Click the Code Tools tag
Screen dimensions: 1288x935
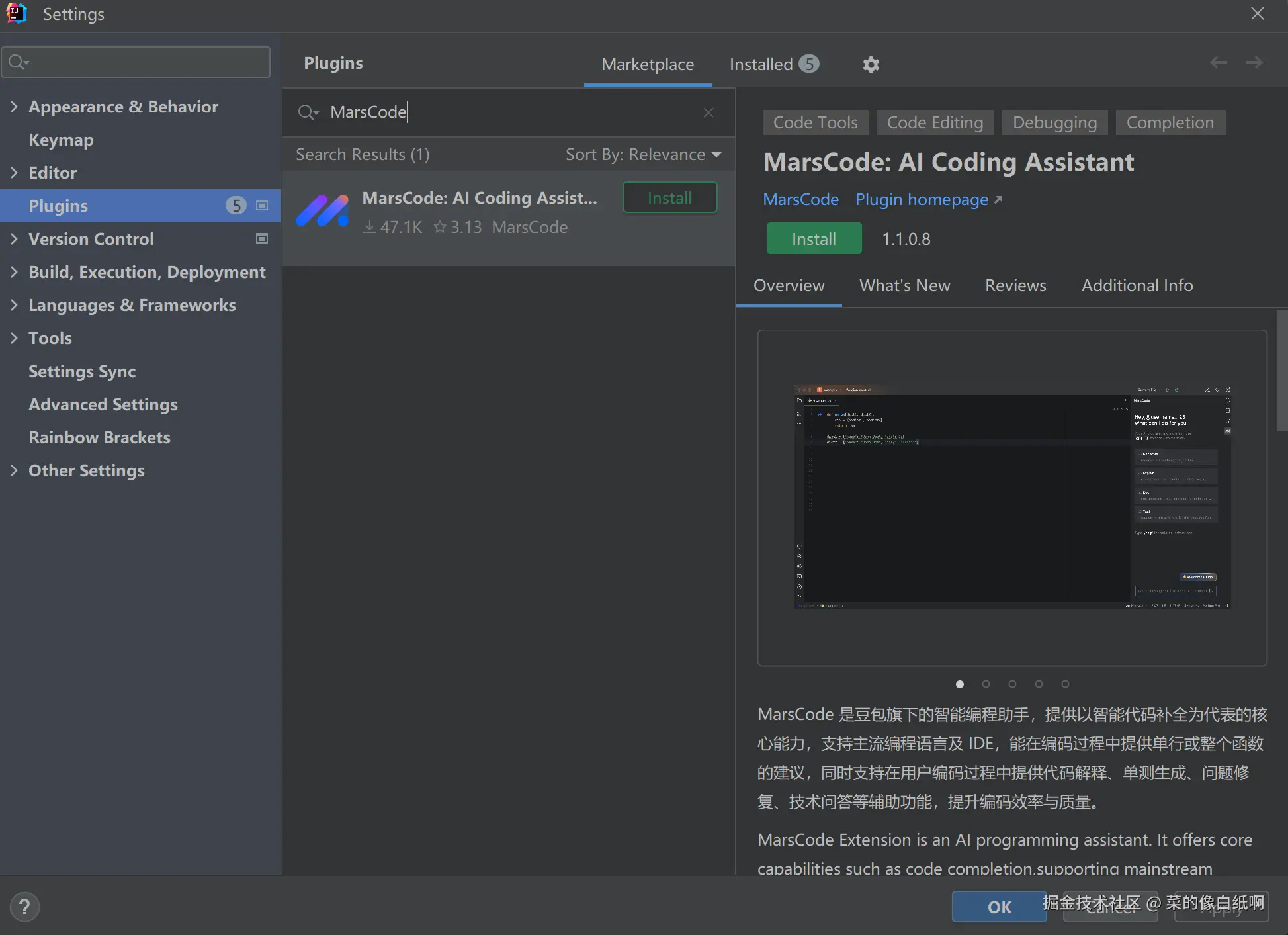tap(815, 122)
